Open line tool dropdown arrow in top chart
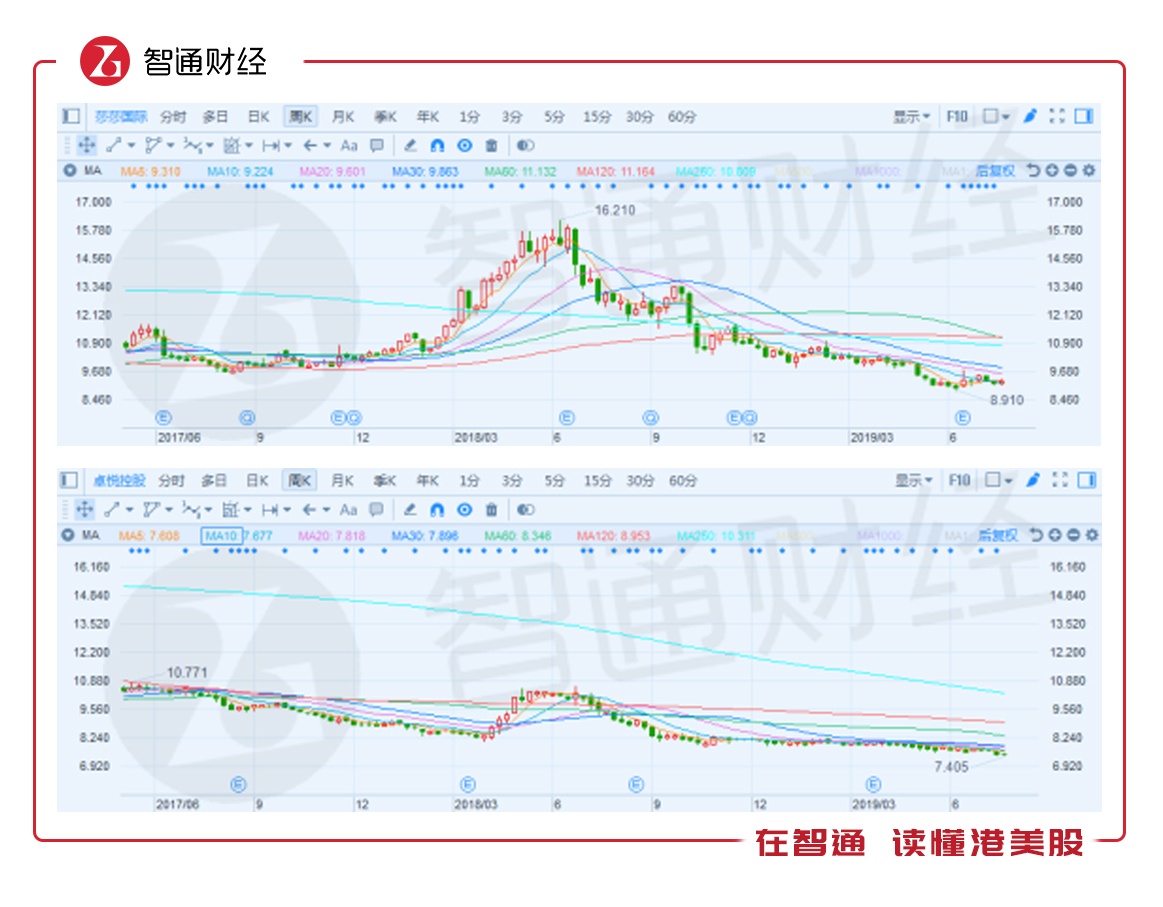 coord(131,145)
